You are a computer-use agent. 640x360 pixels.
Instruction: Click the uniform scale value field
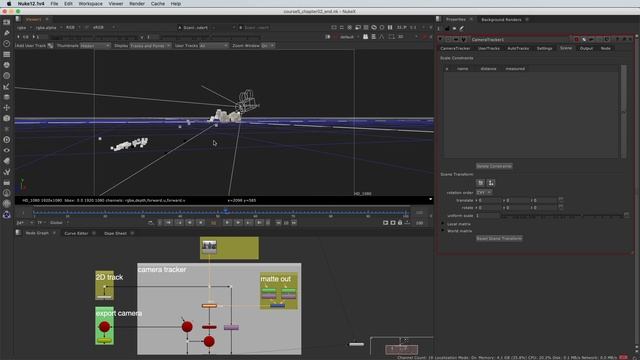[x=487, y=216]
